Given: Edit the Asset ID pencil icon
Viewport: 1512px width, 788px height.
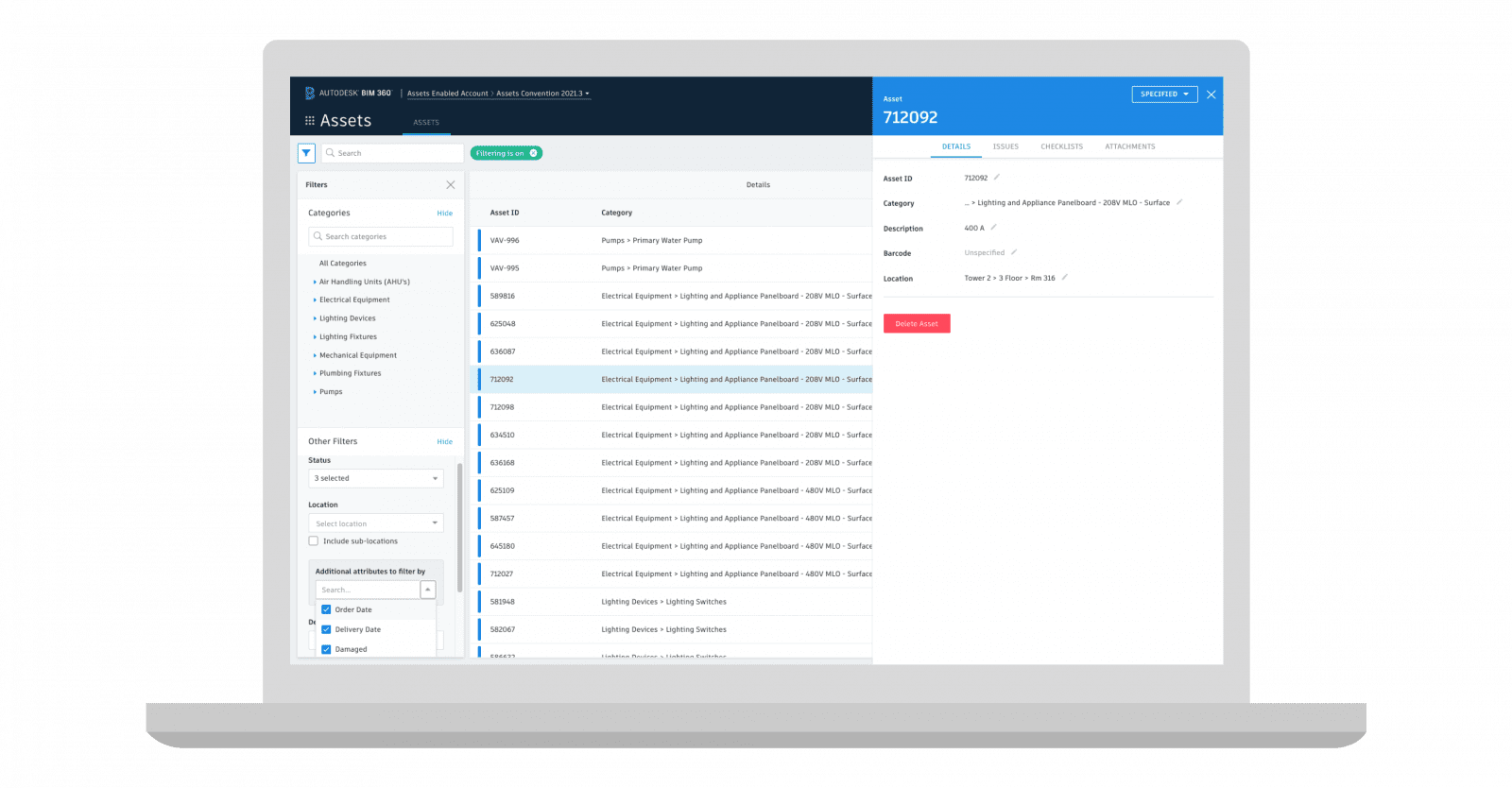Looking at the screenshot, I should click(x=996, y=178).
